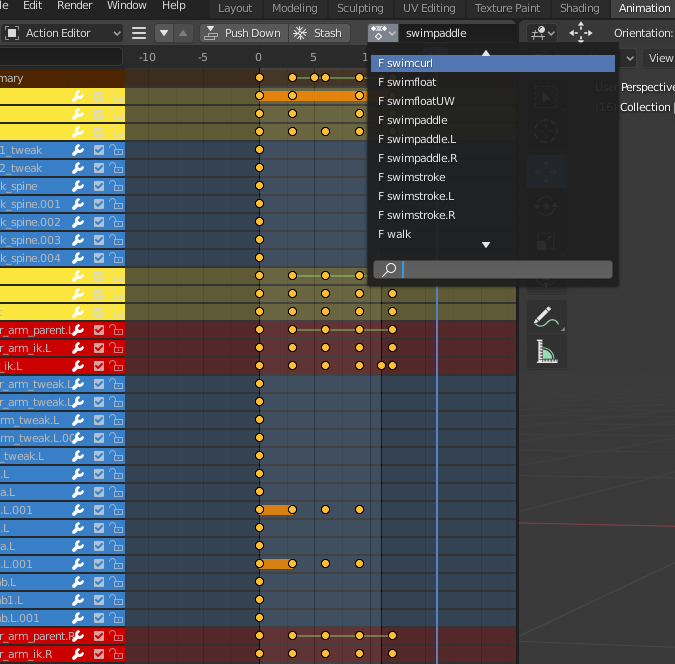675x664 pixels.
Task: Click the wrench icon on k_spine channel
Action: [x=78, y=186]
